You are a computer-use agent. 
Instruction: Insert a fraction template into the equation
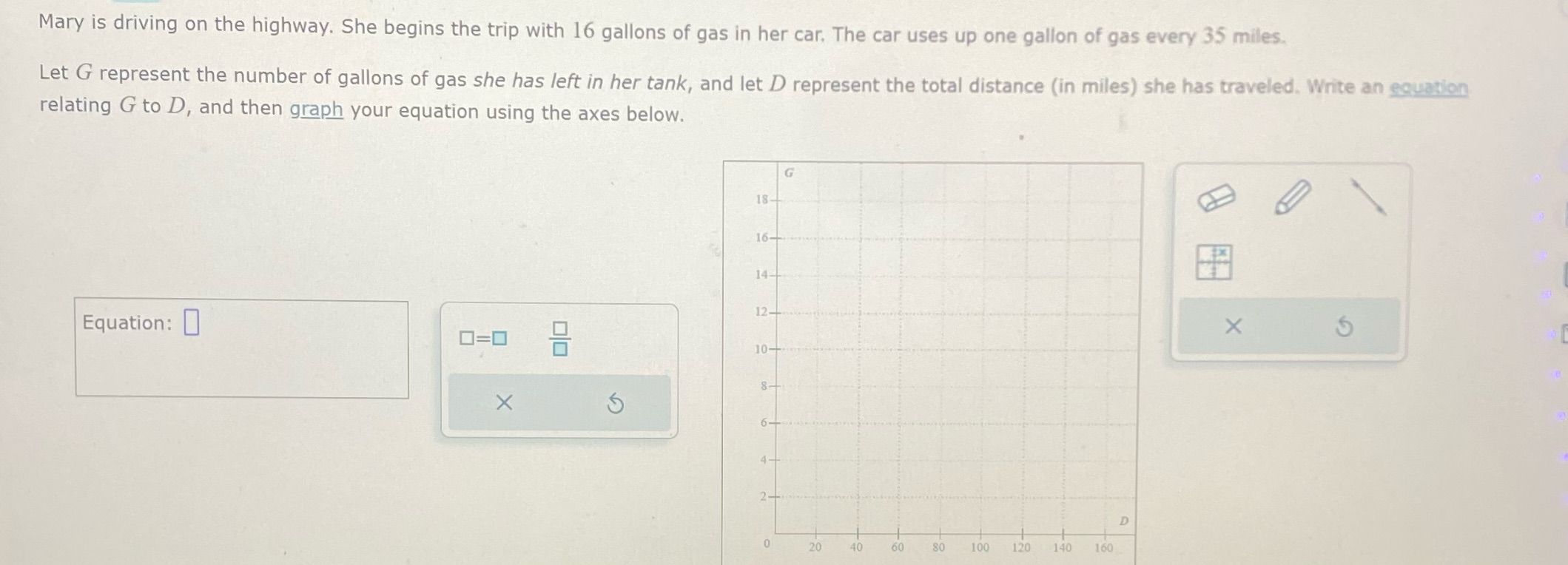pos(559,339)
